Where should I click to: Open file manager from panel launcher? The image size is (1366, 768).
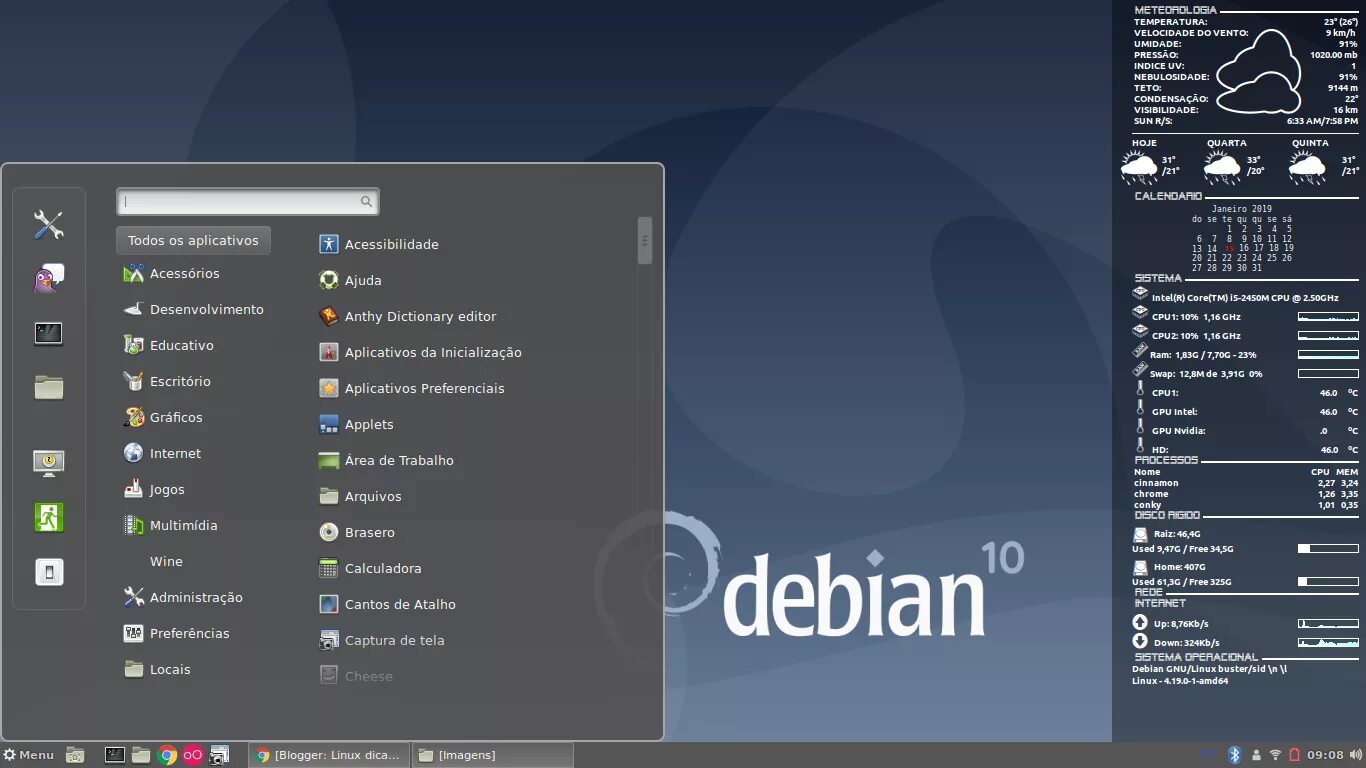[141, 755]
